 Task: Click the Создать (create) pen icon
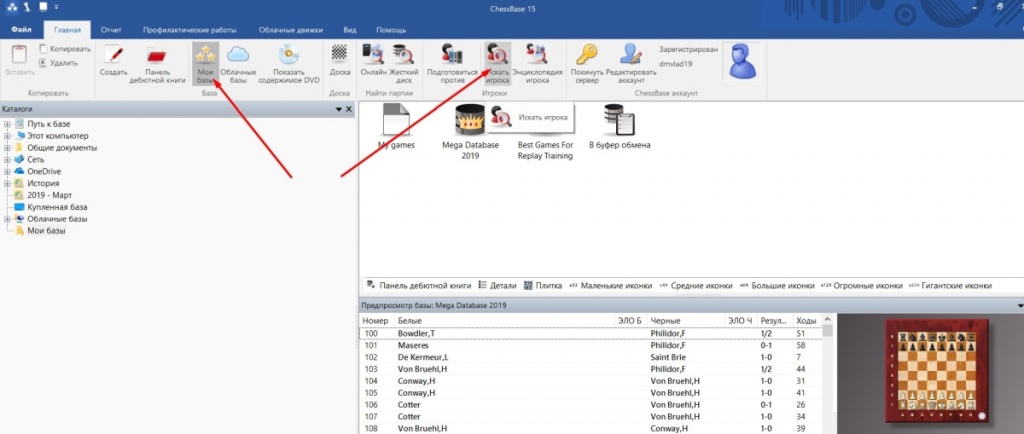pyautogui.click(x=114, y=55)
